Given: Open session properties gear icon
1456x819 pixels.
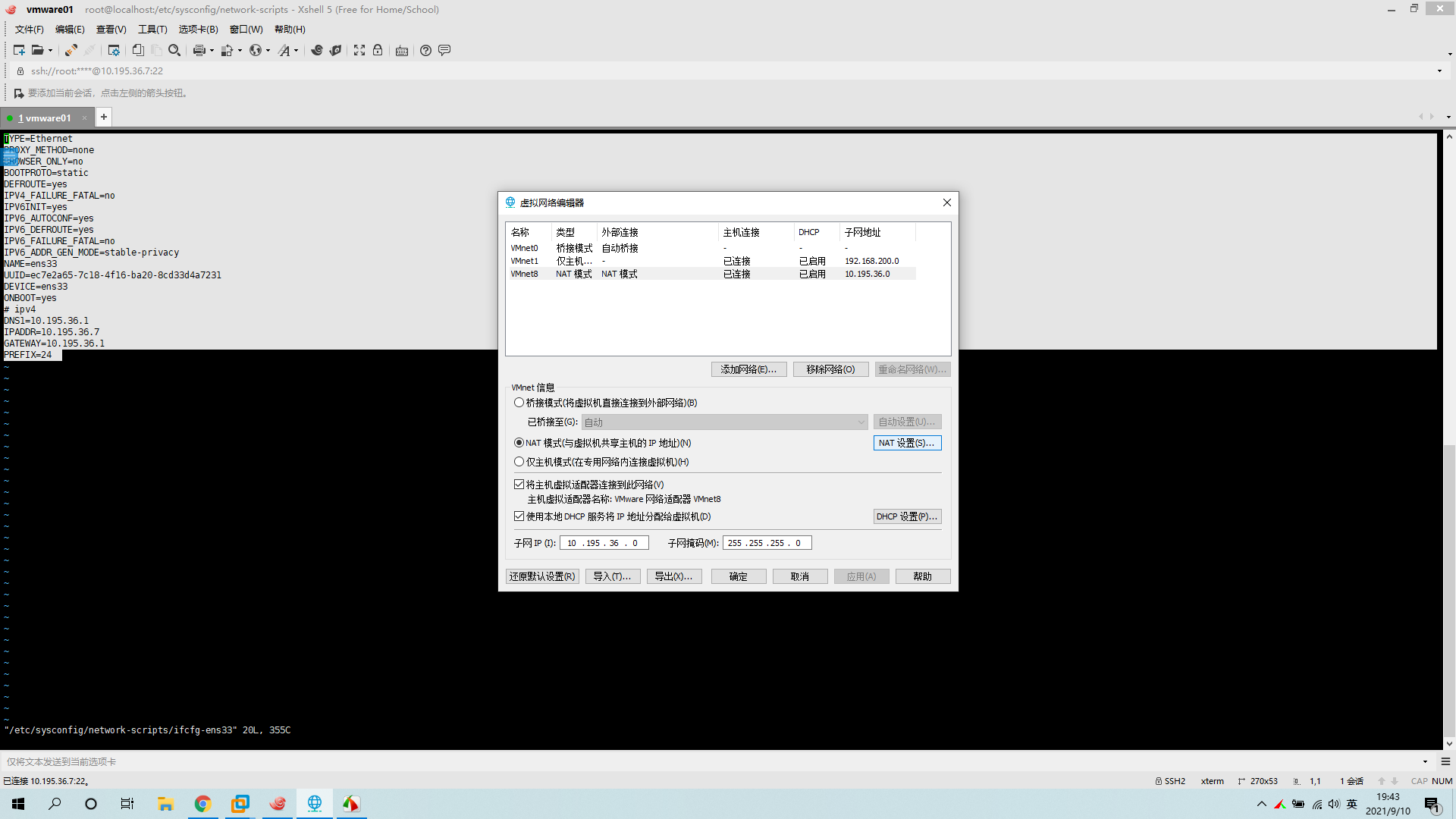Looking at the screenshot, I should pos(114,50).
